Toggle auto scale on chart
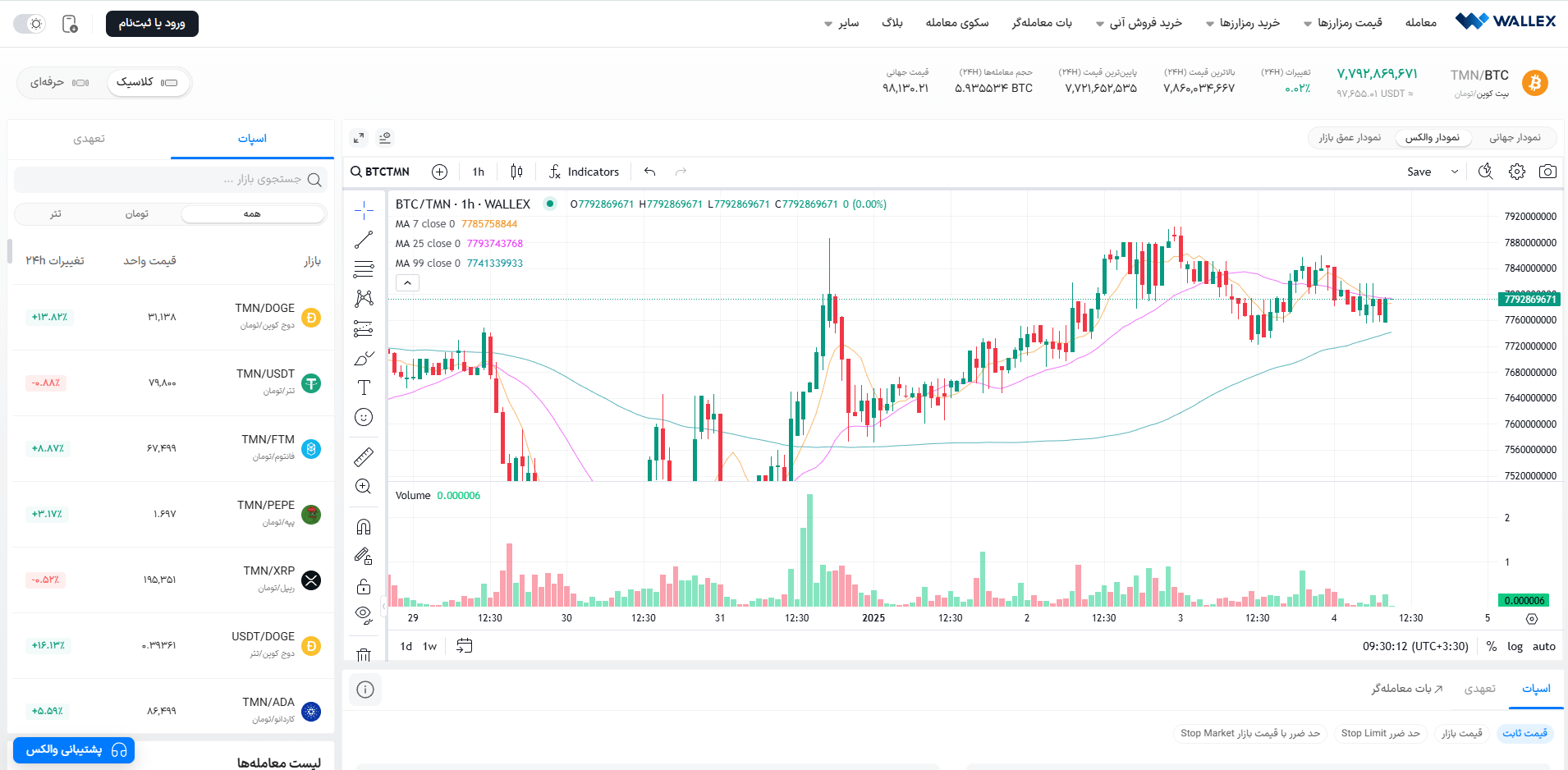Viewport: 1568px width, 770px height. (1544, 646)
